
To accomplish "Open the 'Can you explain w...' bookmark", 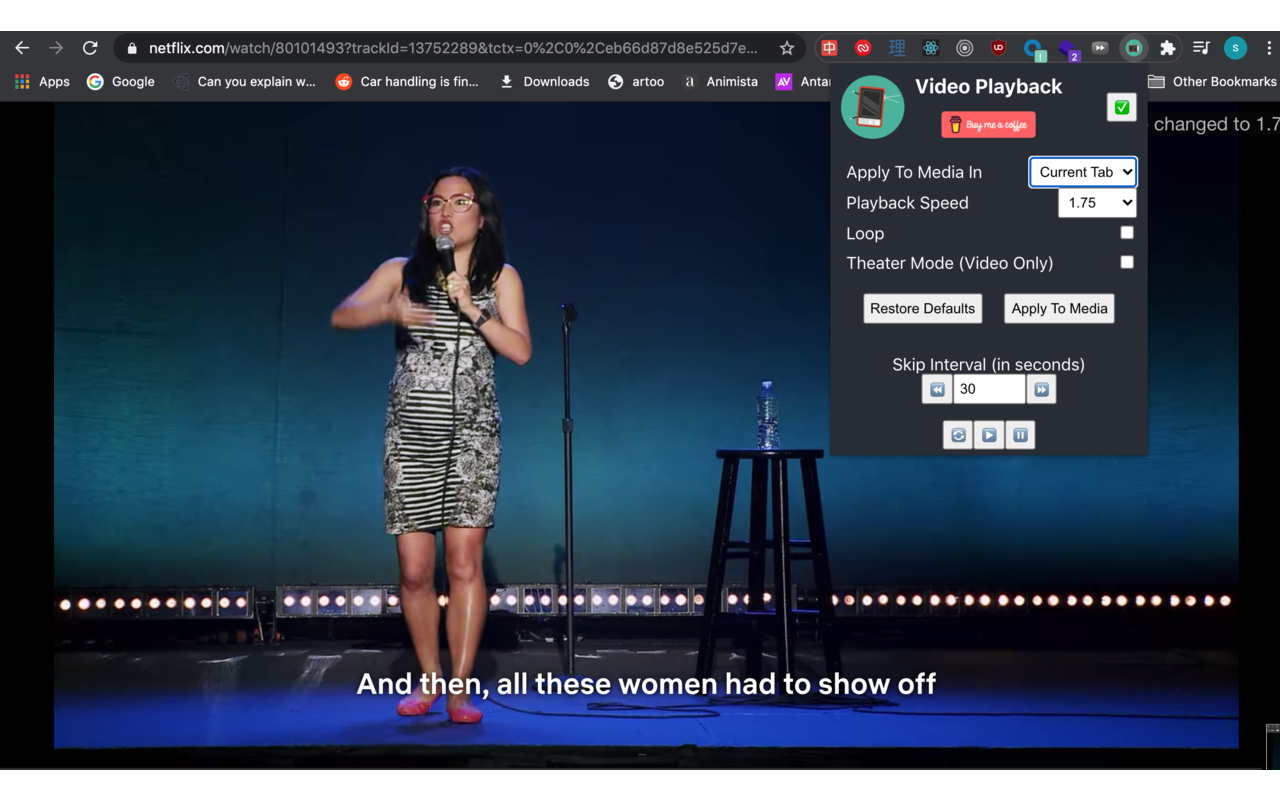I will [x=245, y=81].
